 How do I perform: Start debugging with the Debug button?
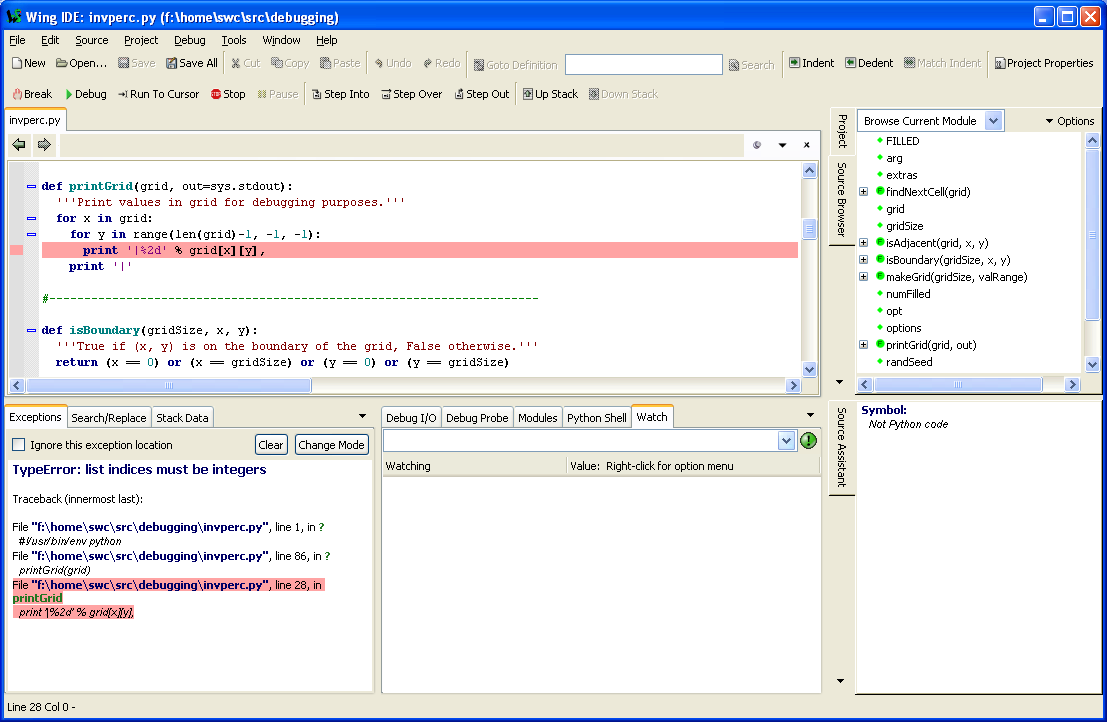point(85,94)
